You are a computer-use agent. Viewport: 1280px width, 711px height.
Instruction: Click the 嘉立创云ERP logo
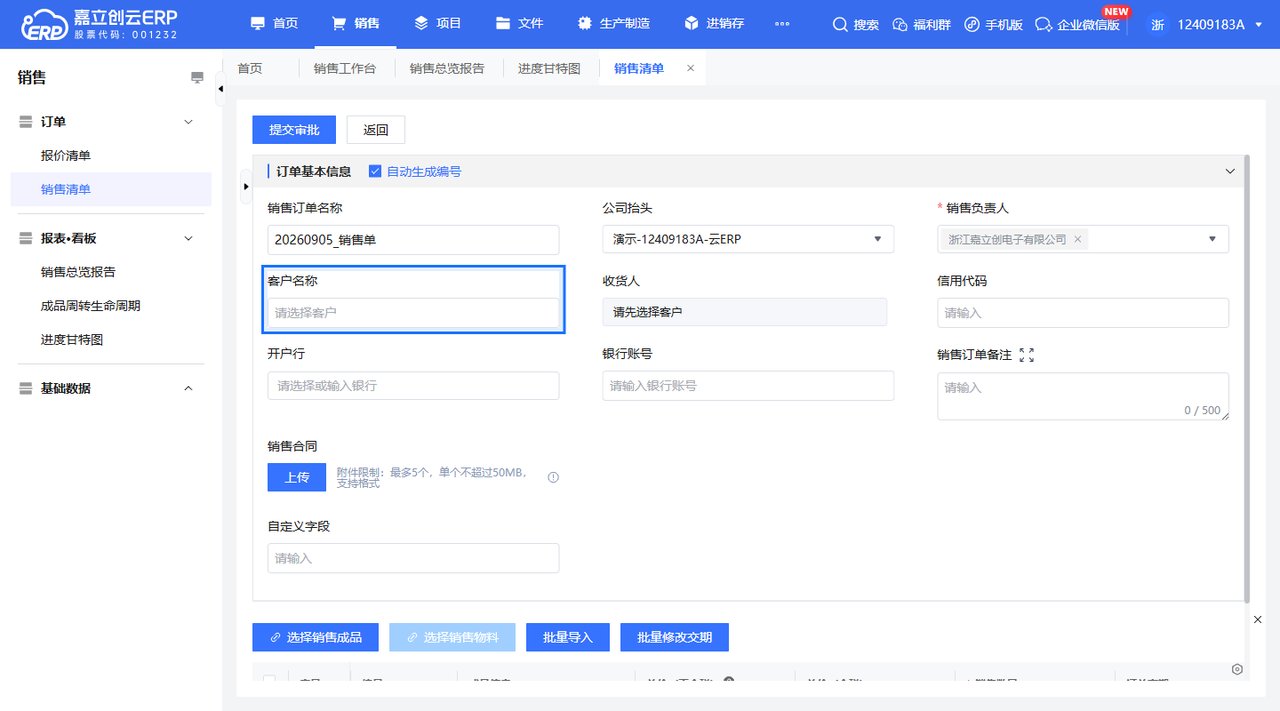pos(100,24)
